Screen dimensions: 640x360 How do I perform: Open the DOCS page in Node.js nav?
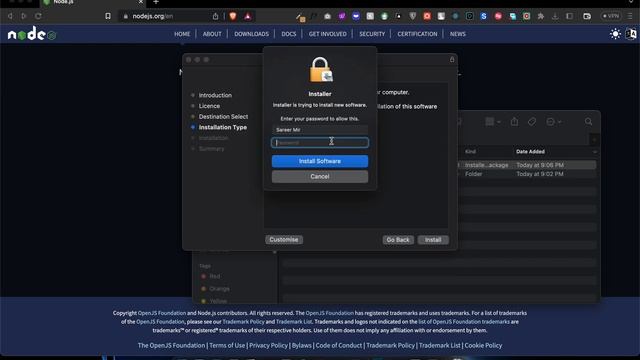coord(289,34)
